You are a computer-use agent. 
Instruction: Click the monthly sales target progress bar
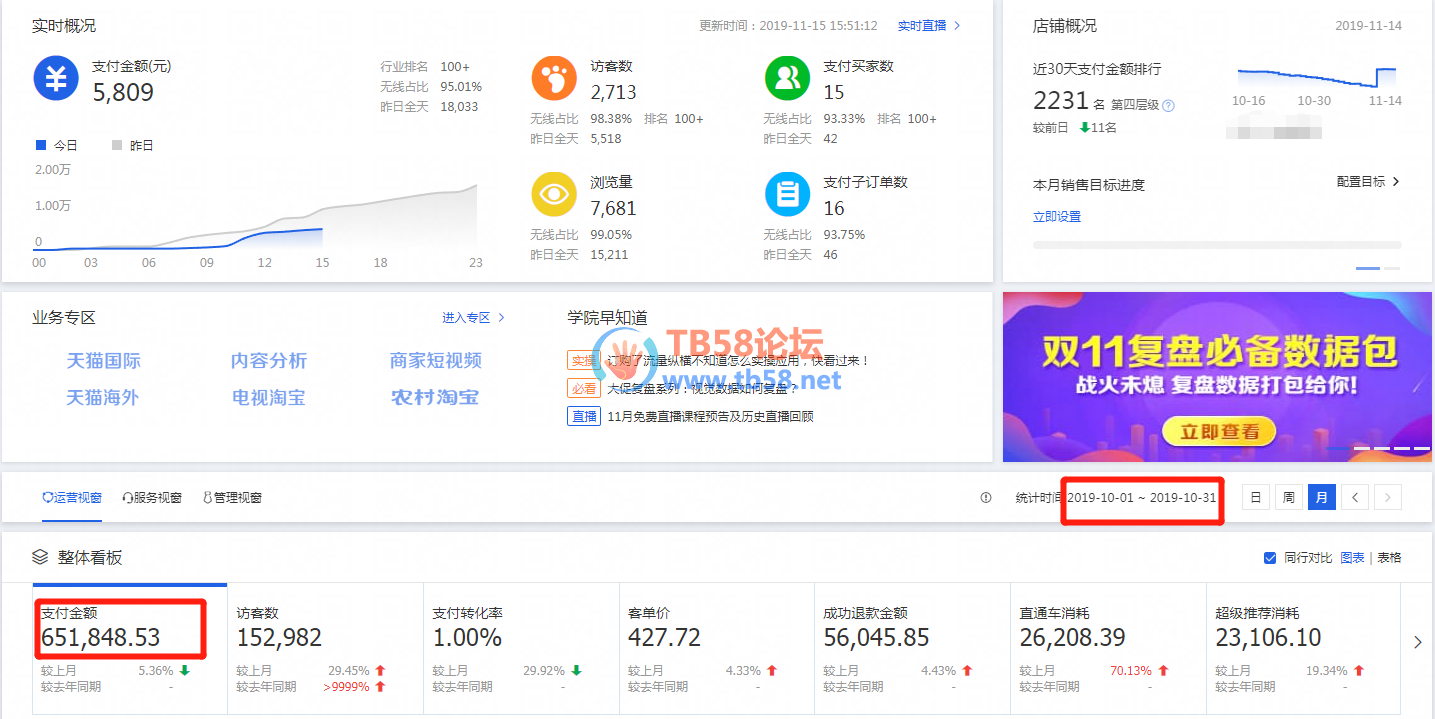tap(1217, 244)
